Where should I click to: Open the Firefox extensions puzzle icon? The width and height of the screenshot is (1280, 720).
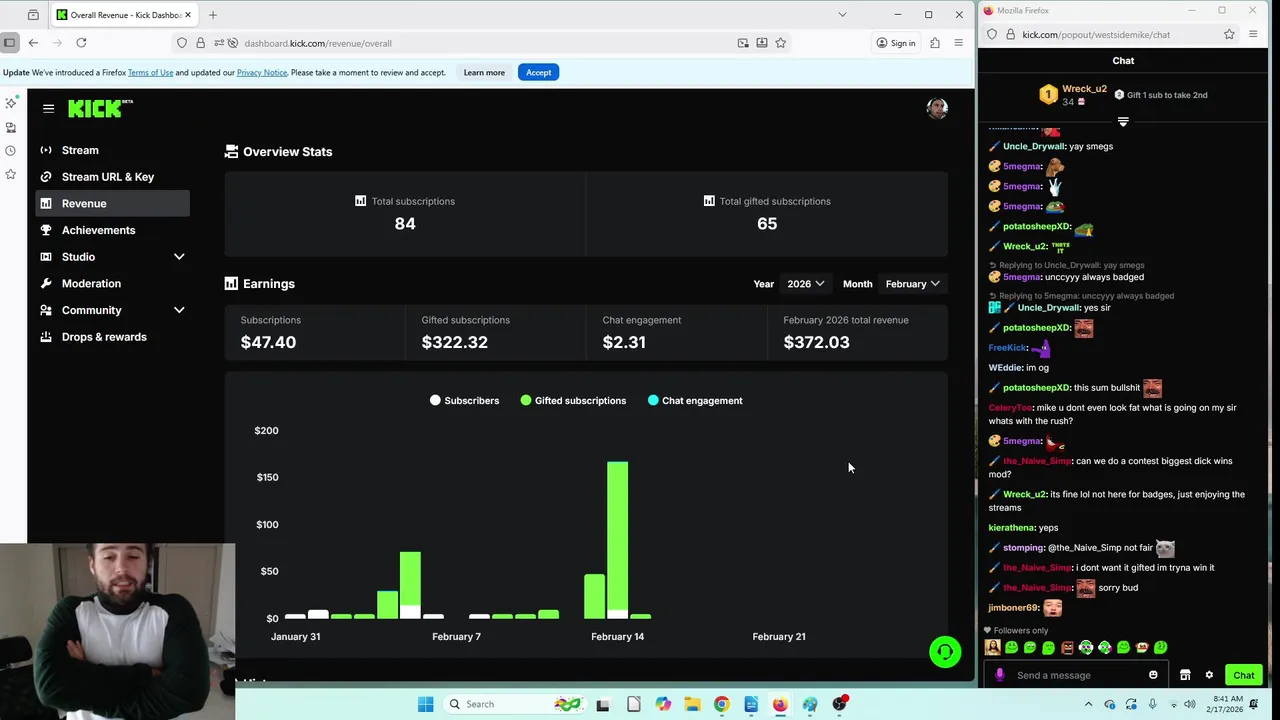tap(934, 43)
